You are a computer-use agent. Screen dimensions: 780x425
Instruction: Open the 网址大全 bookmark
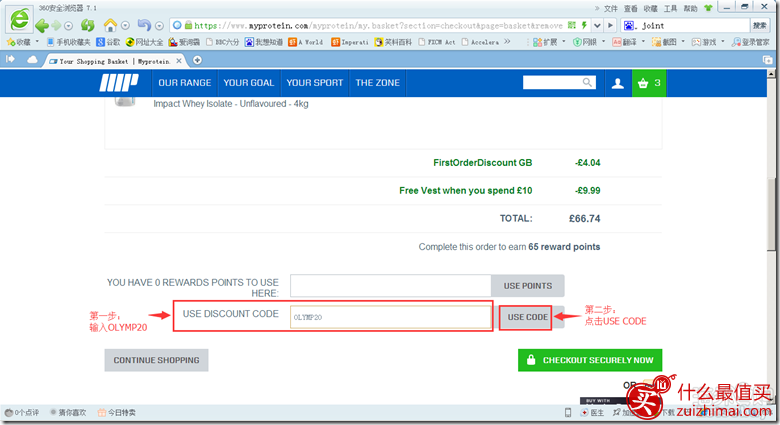tap(145, 42)
